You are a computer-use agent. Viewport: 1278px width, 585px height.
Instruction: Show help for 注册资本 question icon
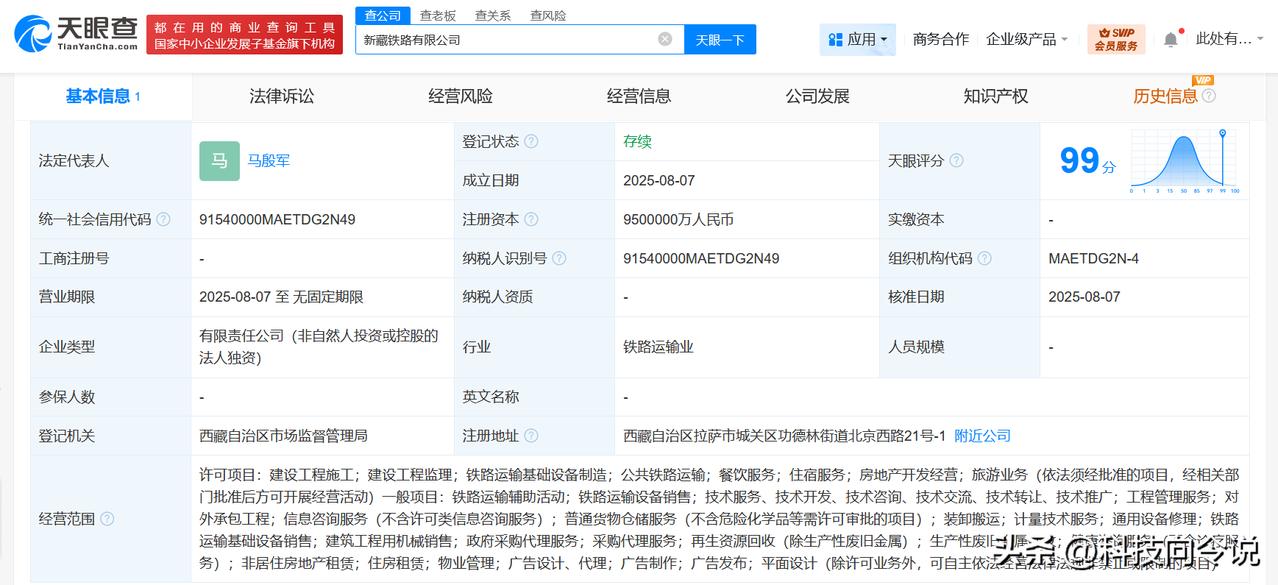(x=531, y=220)
